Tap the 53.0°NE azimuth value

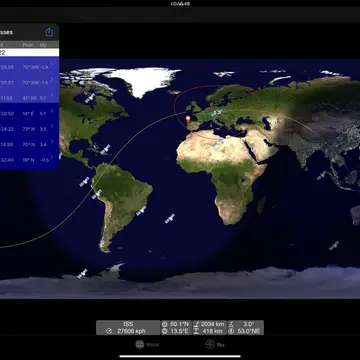click(249, 331)
